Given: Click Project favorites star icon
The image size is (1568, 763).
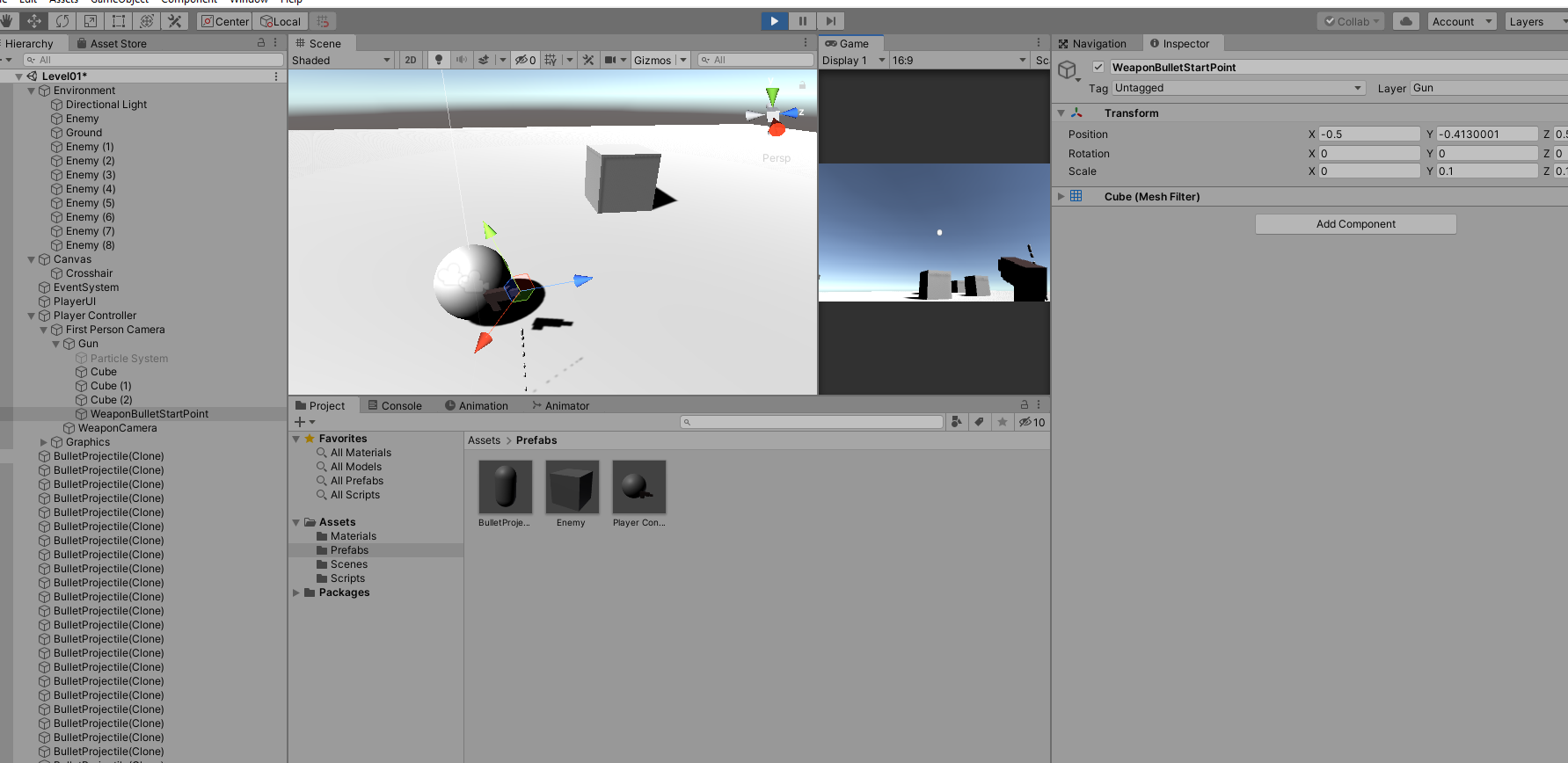Looking at the screenshot, I should (1002, 422).
